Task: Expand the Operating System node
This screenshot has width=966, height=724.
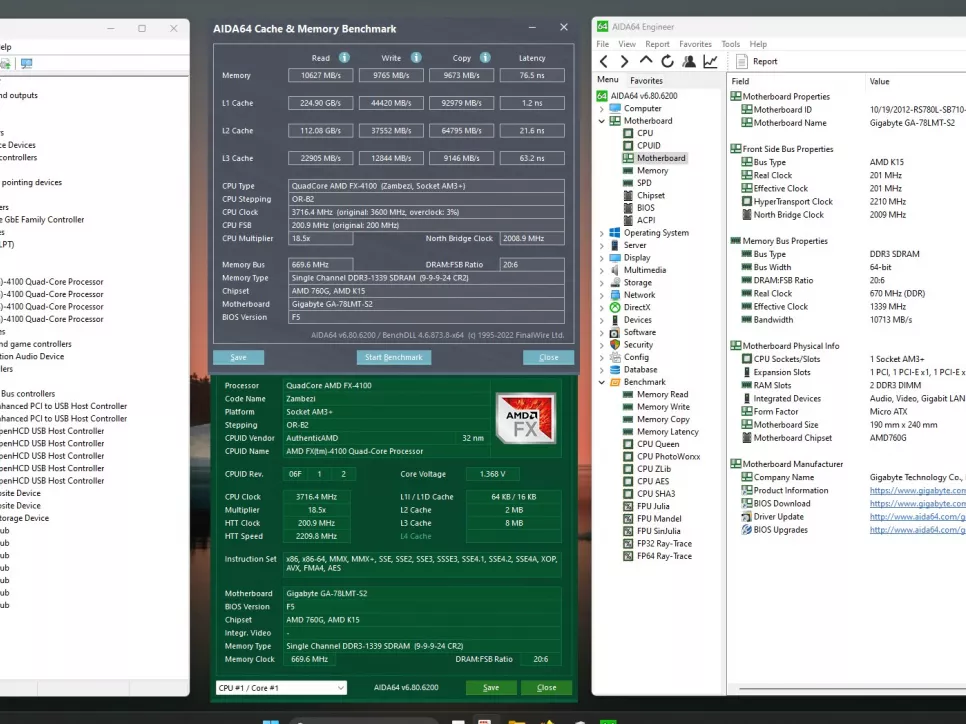Action: [x=602, y=233]
